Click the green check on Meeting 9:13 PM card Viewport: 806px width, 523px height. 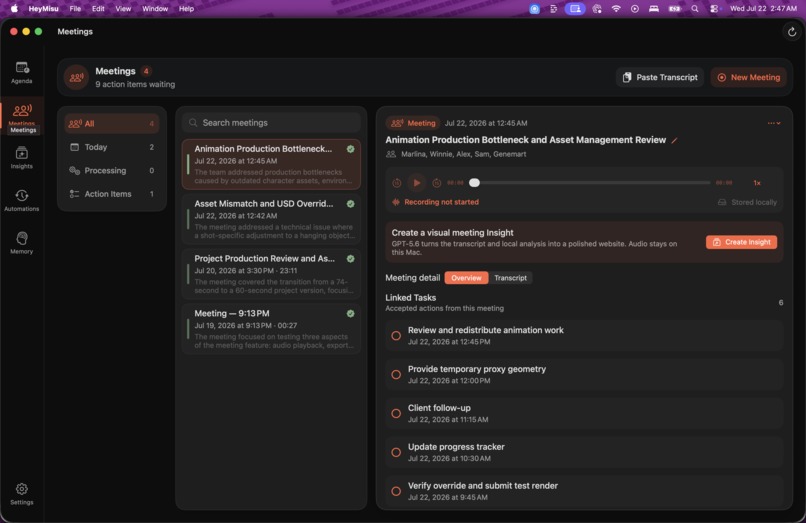(351, 314)
